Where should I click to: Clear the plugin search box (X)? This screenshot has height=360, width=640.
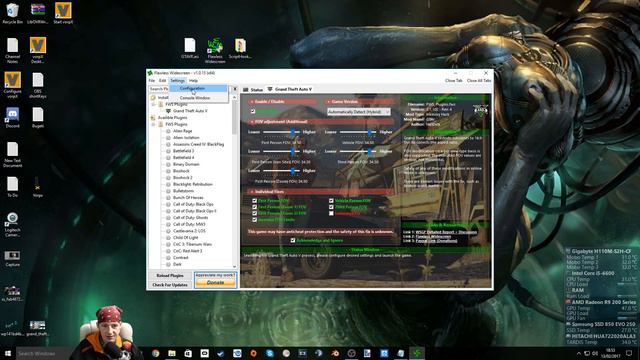tap(235, 89)
